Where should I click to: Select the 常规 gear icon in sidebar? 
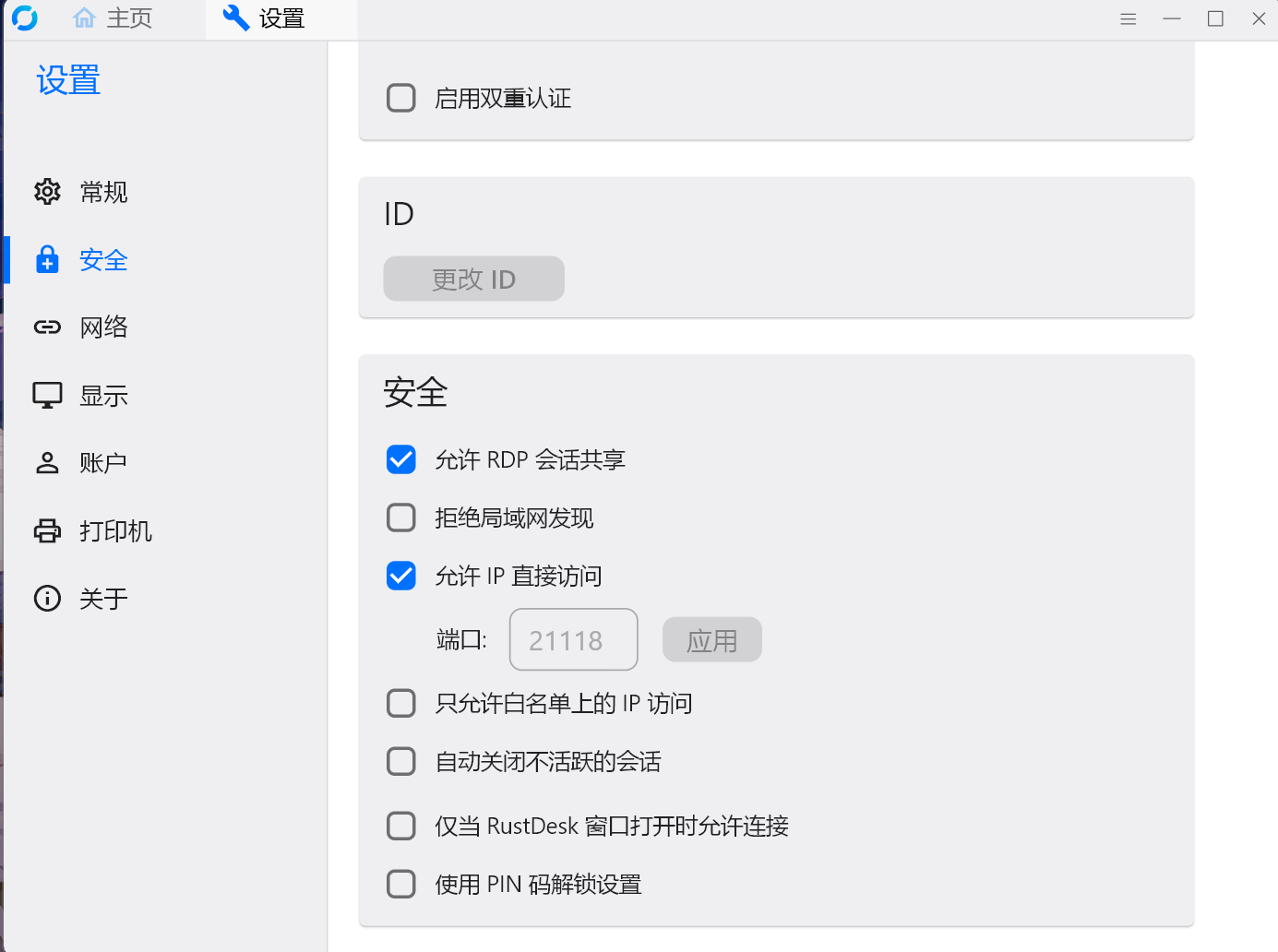[47, 192]
